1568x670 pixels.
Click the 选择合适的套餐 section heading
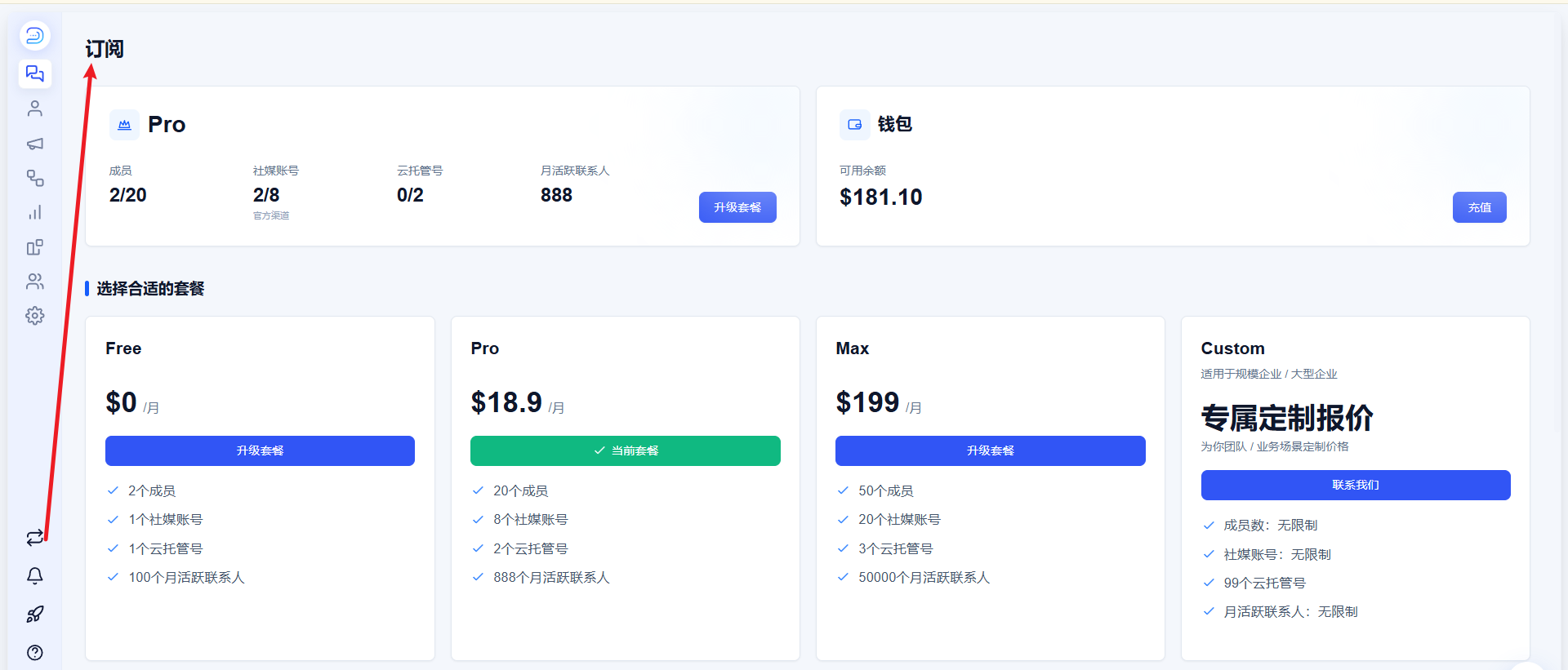coord(150,289)
